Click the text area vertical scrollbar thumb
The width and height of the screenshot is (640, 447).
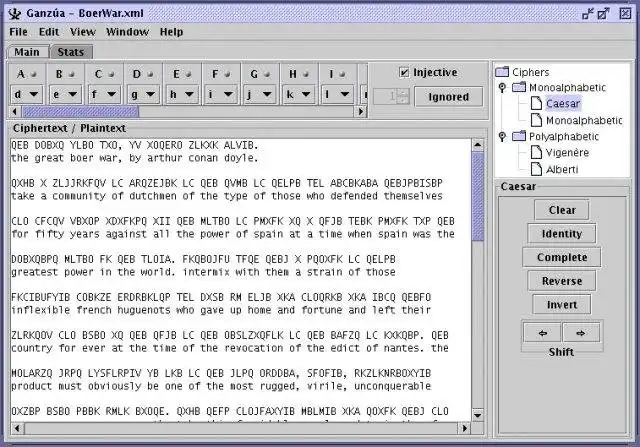click(x=478, y=197)
